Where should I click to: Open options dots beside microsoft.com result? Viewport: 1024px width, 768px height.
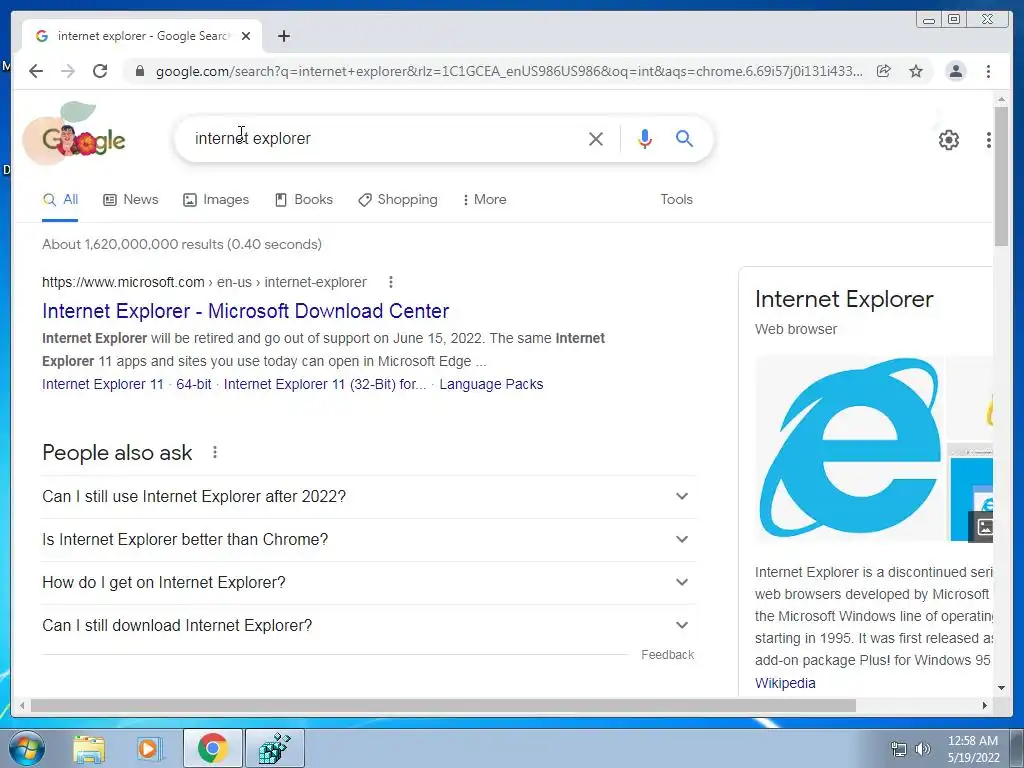click(391, 282)
